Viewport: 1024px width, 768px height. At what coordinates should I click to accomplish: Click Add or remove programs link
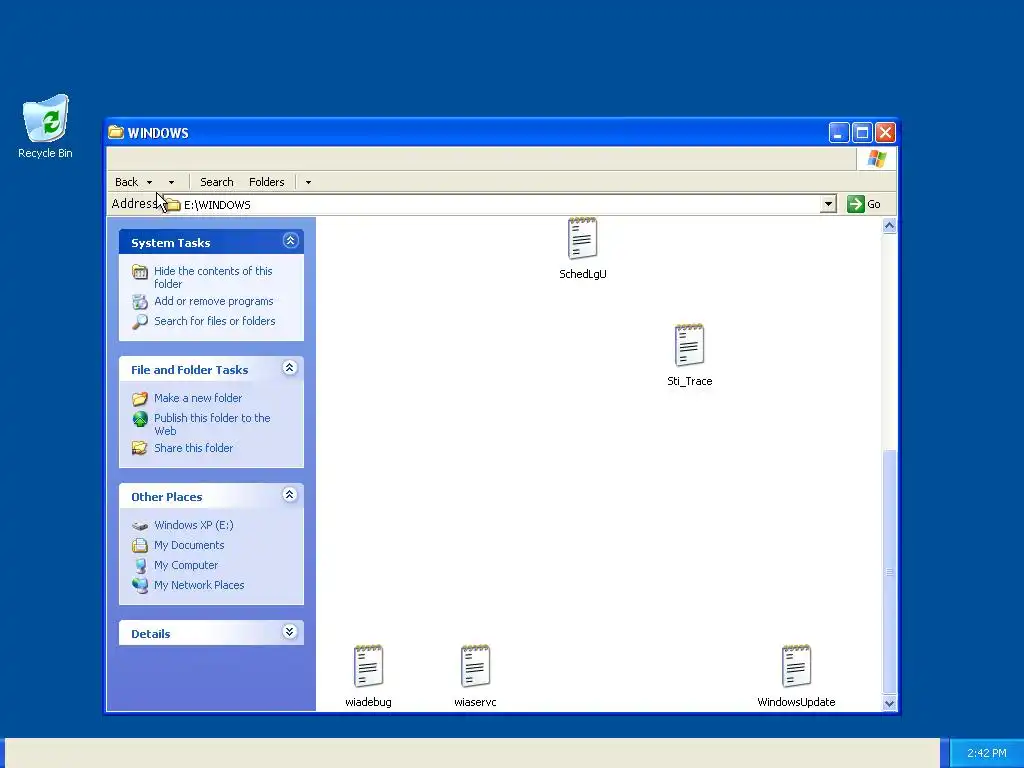tap(214, 301)
